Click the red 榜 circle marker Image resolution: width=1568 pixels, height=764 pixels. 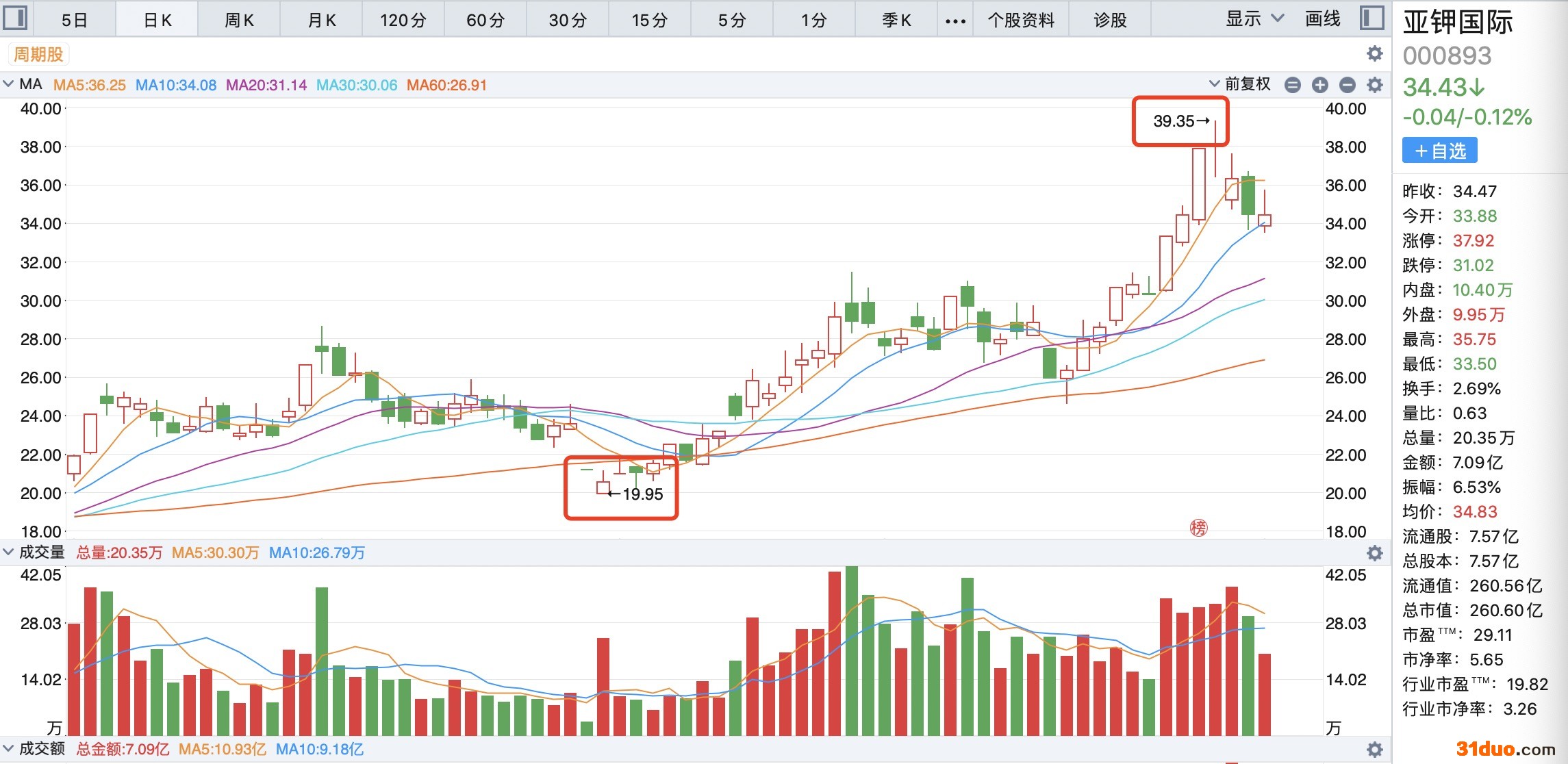1198,528
